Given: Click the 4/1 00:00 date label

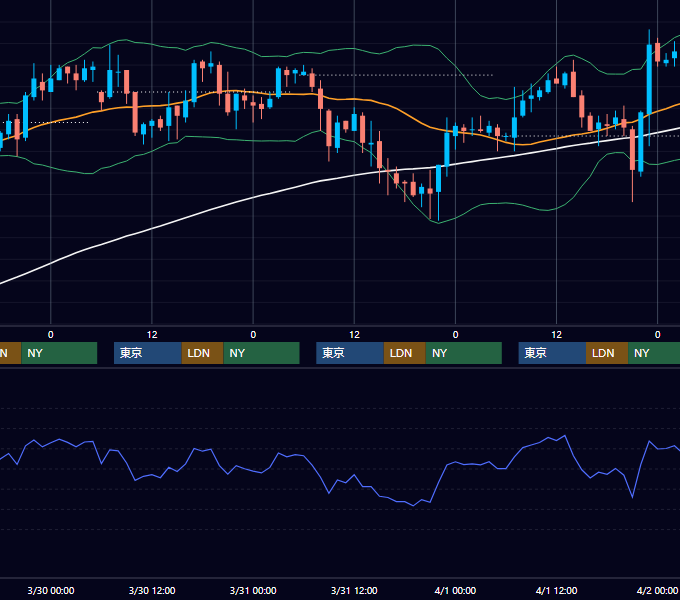Looking at the screenshot, I should point(455,590).
